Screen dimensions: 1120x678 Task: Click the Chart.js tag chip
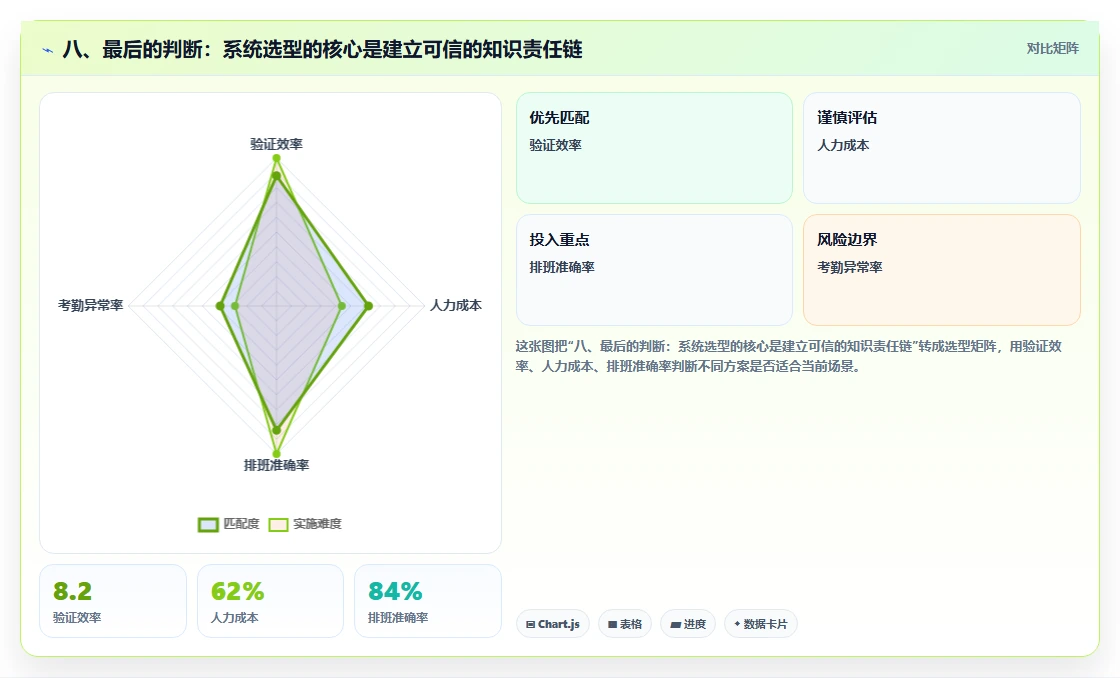(553, 624)
